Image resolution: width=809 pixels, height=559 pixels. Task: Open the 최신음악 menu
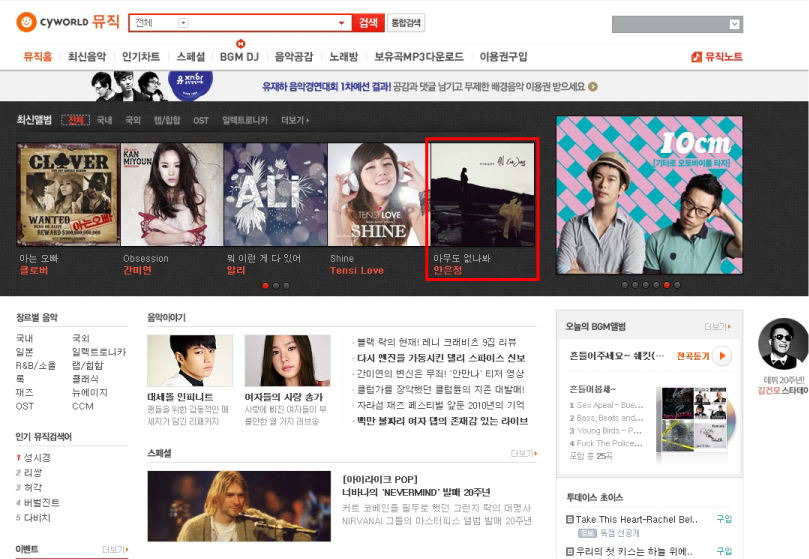(x=87, y=57)
